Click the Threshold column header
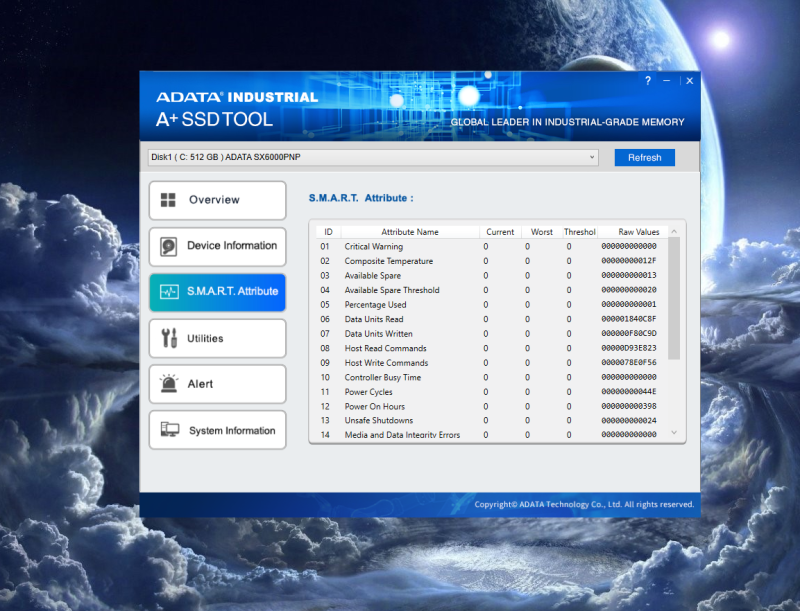The image size is (800, 611). (x=580, y=232)
